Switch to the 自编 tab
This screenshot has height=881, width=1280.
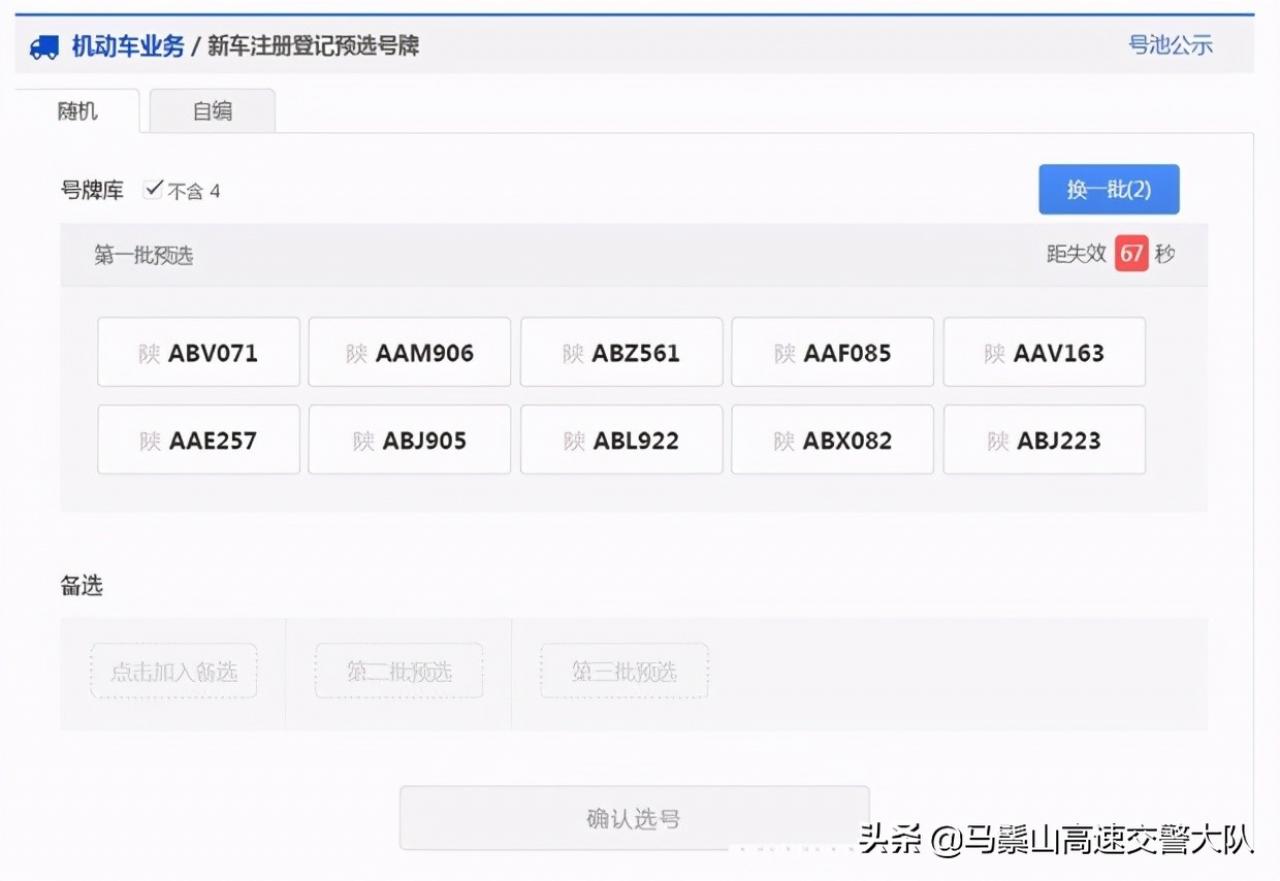point(212,111)
